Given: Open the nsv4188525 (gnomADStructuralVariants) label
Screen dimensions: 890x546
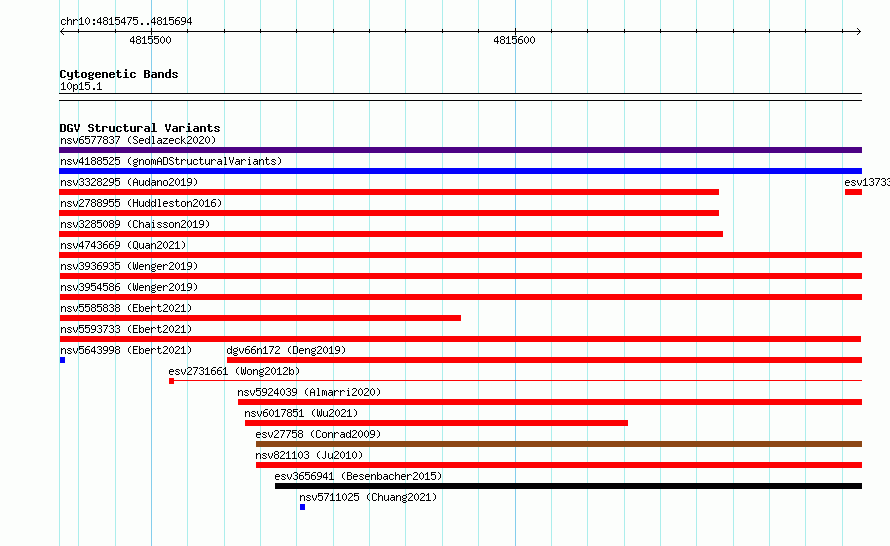Looking at the screenshot, I should (171, 161).
